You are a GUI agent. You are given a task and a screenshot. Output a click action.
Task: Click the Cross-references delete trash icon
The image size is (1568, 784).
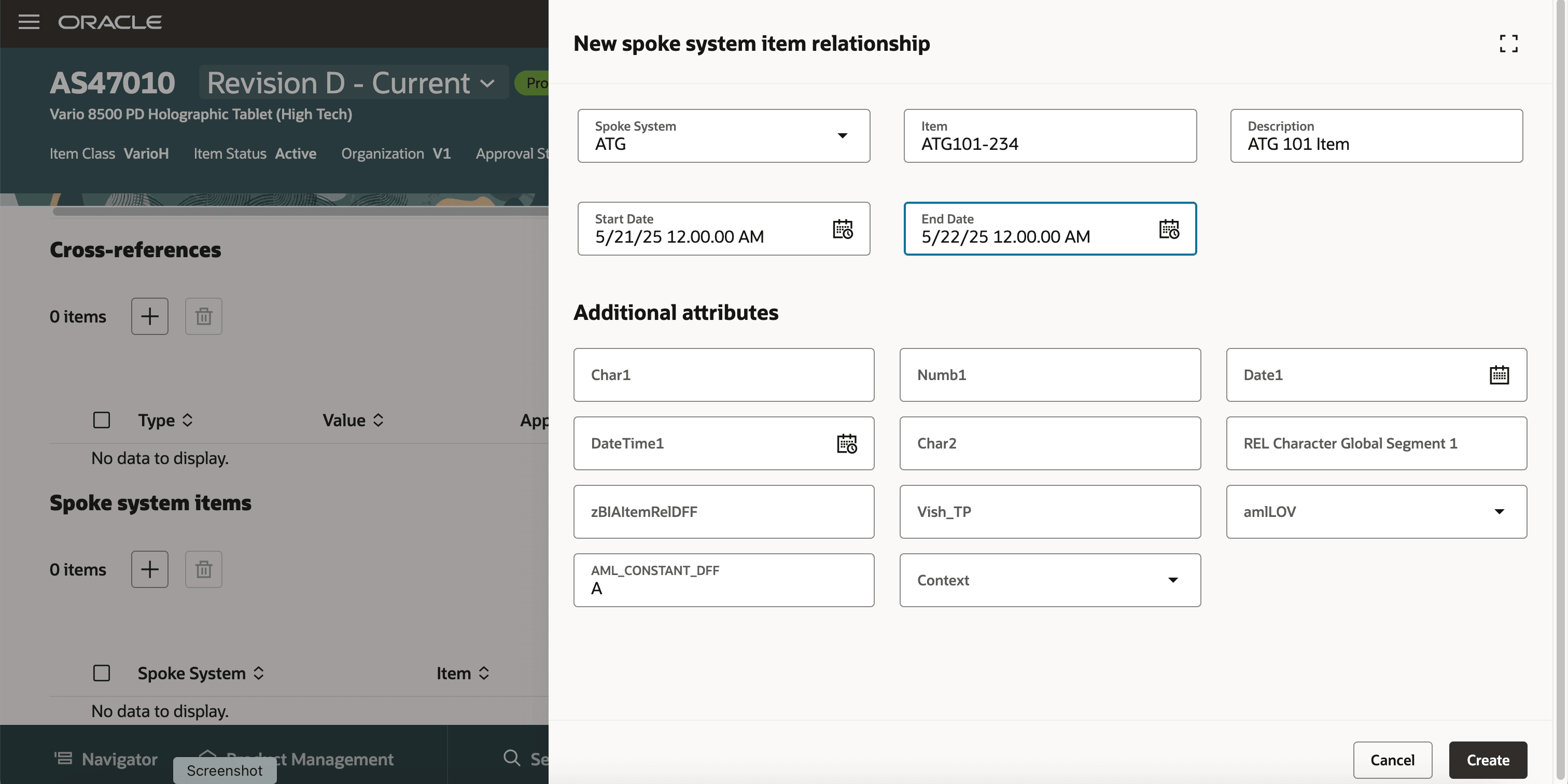click(x=203, y=316)
